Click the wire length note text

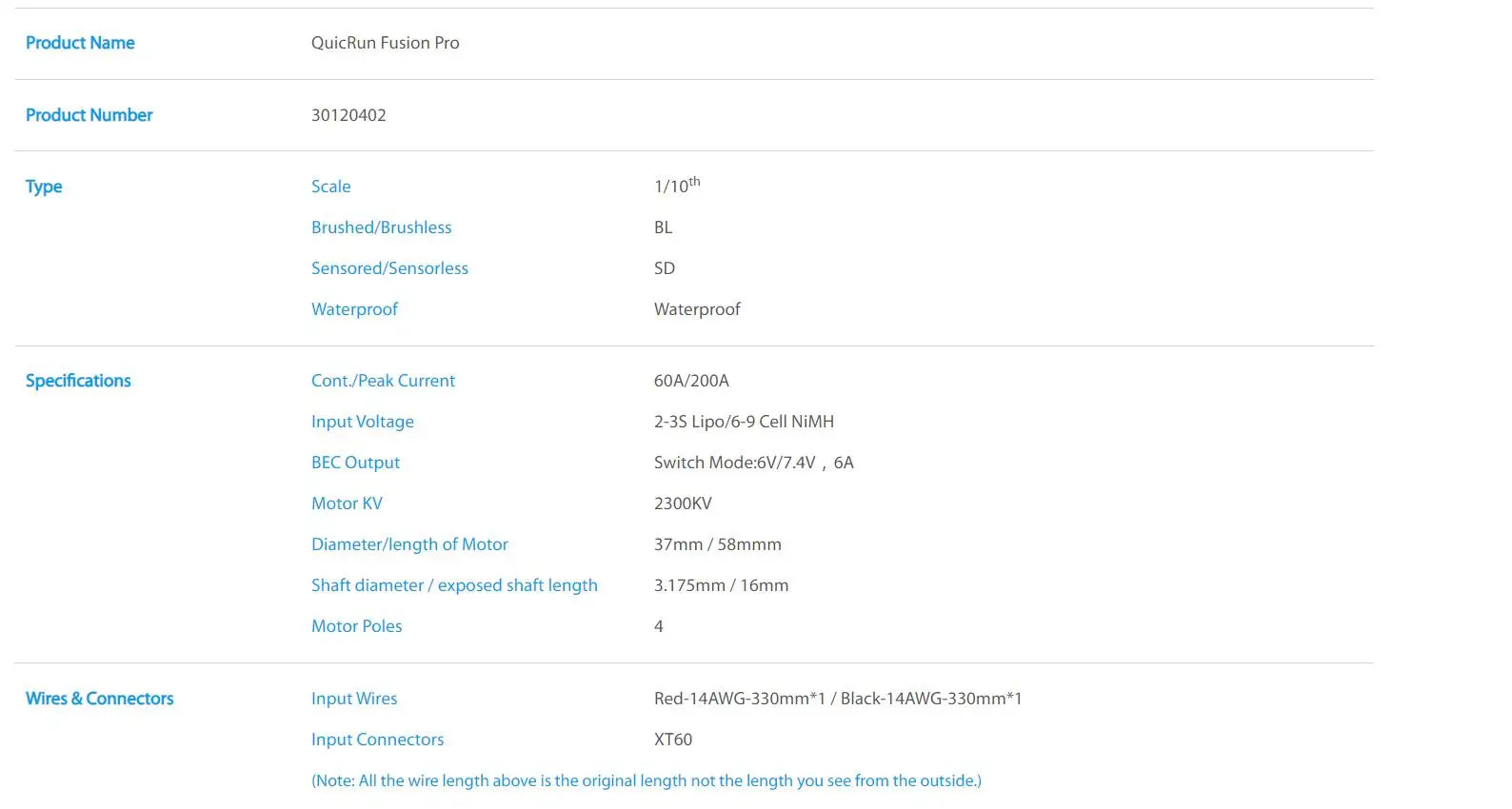point(646,780)
